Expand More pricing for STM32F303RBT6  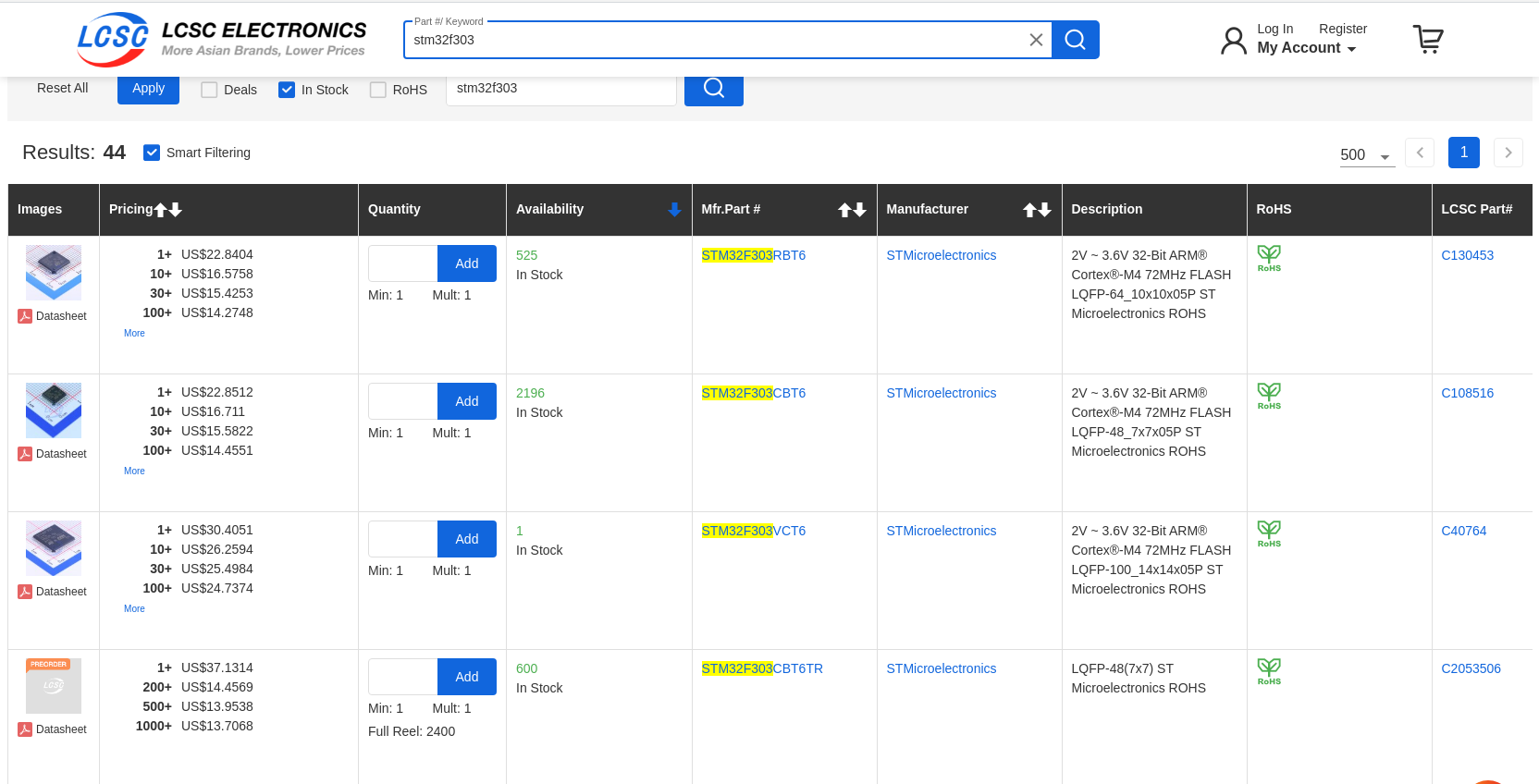click(134, 333)
